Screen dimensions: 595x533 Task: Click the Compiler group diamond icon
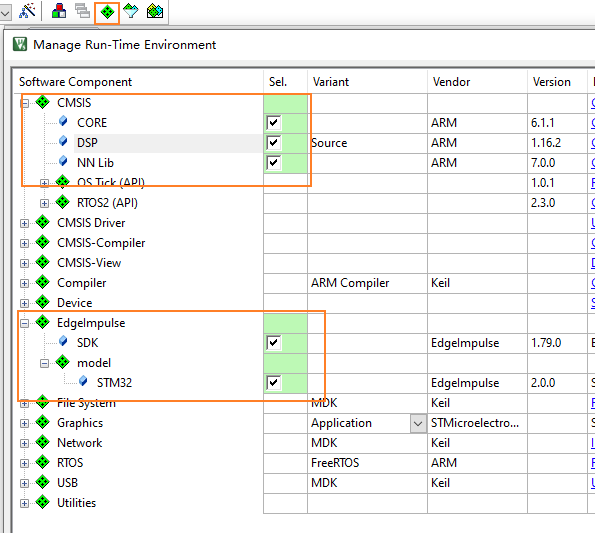42,282
